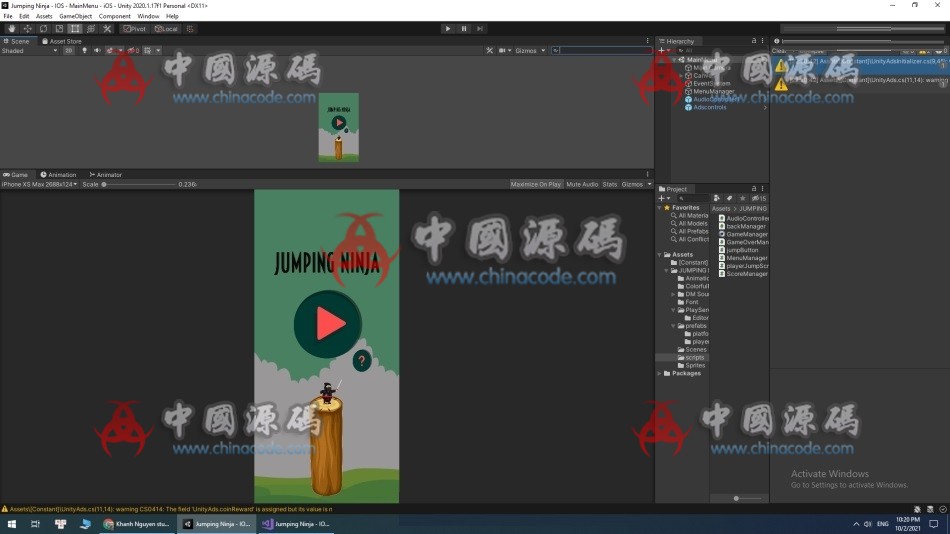Open the Assets menu
The height and width of the screenshot is (534, 950).
pyautogui.click(x=44, y=16)
